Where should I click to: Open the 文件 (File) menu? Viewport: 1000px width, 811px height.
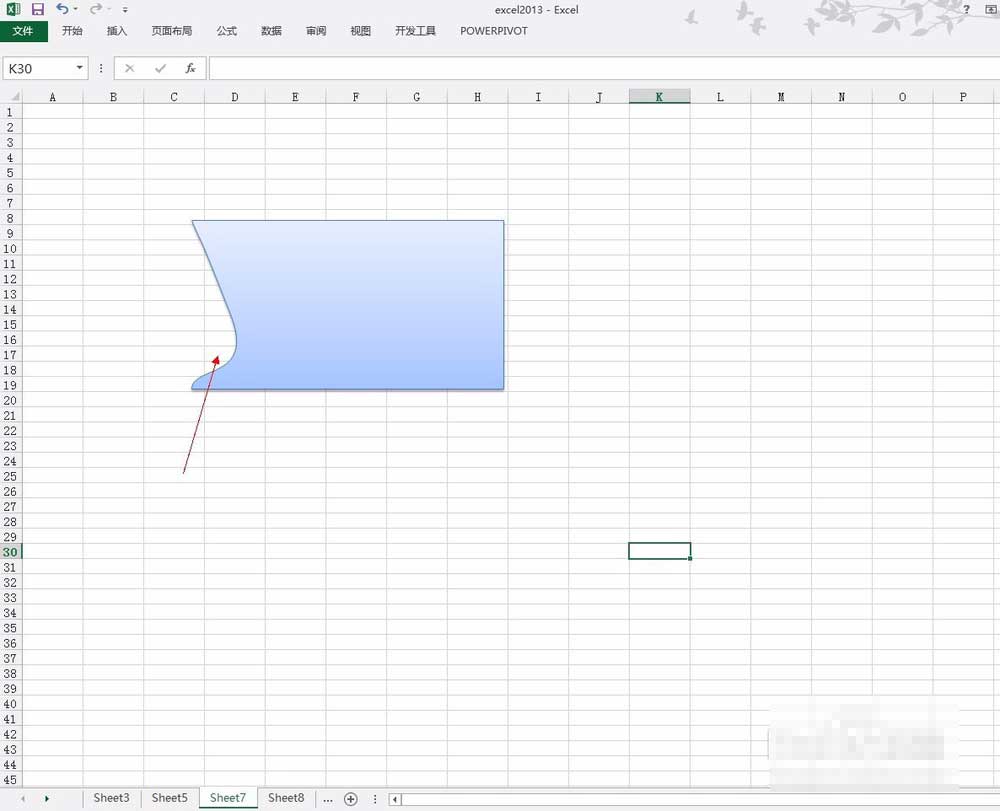click(23, 31)
